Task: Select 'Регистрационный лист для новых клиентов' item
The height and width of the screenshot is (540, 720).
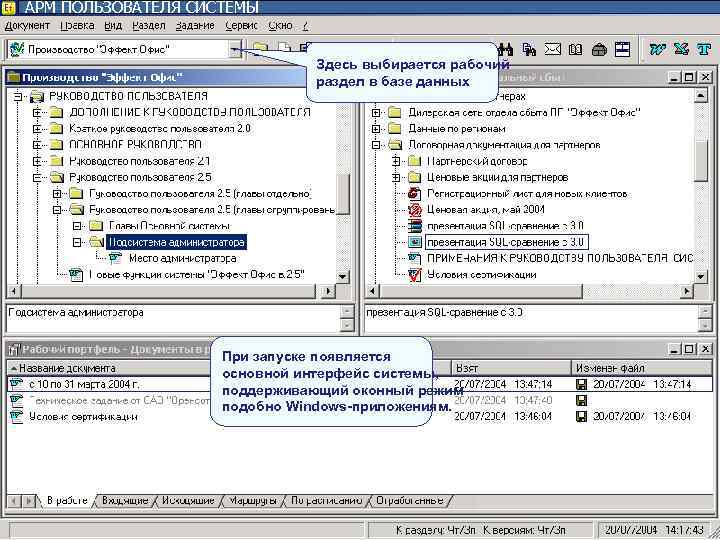Action: click(x=527, y=194)
